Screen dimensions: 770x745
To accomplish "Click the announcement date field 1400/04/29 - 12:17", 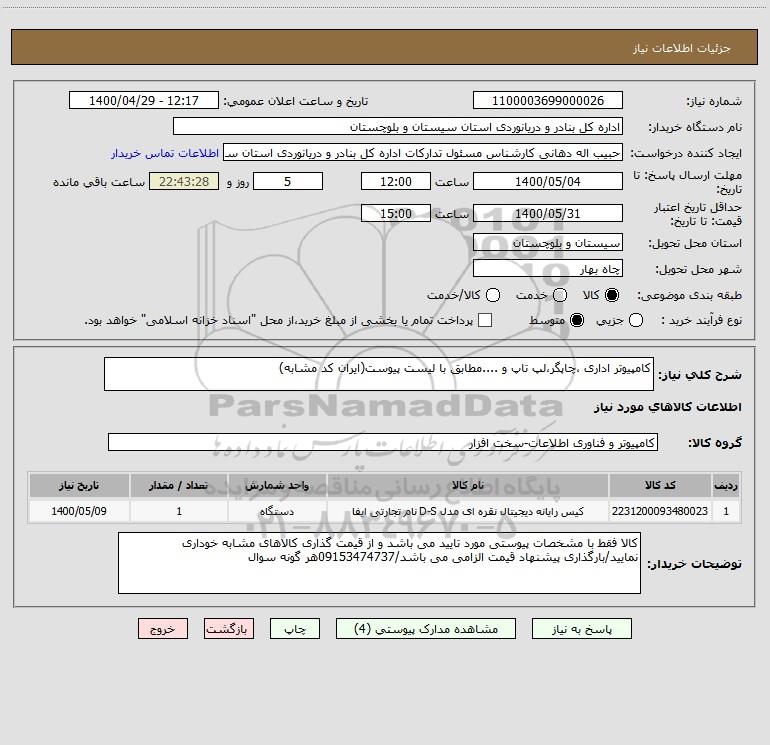I will click(144, 101).
